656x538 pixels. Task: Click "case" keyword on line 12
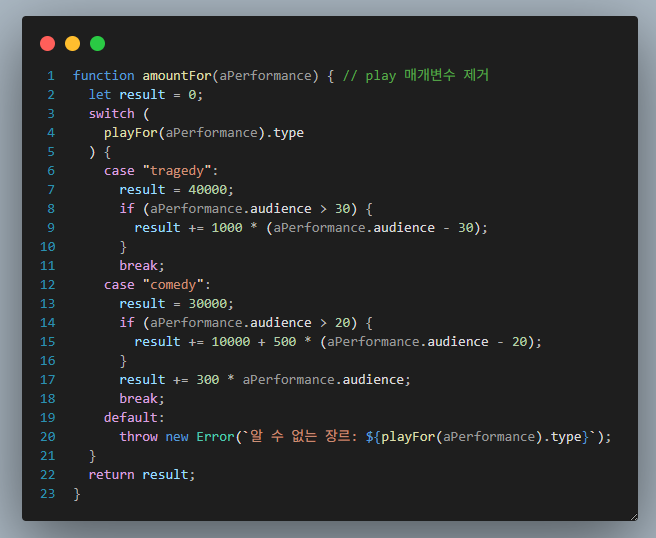point(119,285)
